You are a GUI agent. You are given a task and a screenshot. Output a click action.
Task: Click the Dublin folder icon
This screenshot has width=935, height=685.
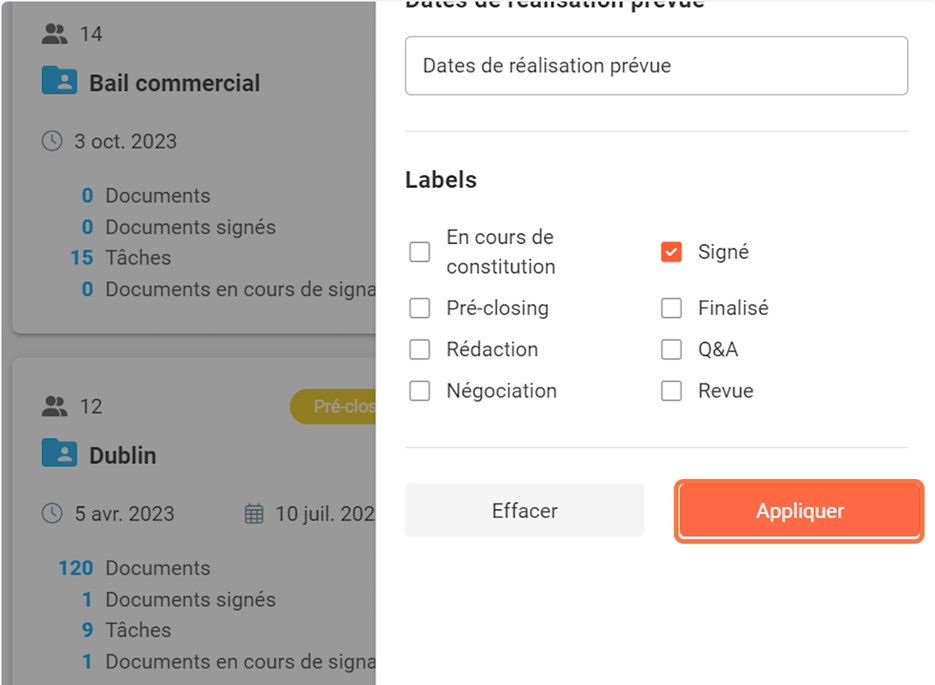point(59,454)
